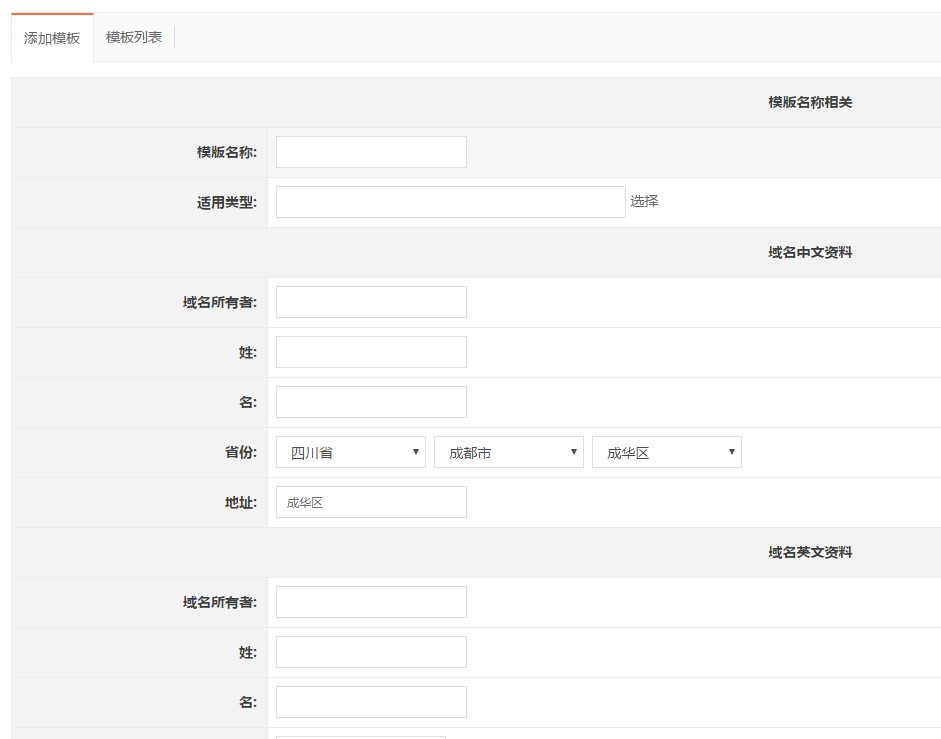Switch to the 模板列表 tab
This screenshot has width=941, height=739.
coord(134,37)
